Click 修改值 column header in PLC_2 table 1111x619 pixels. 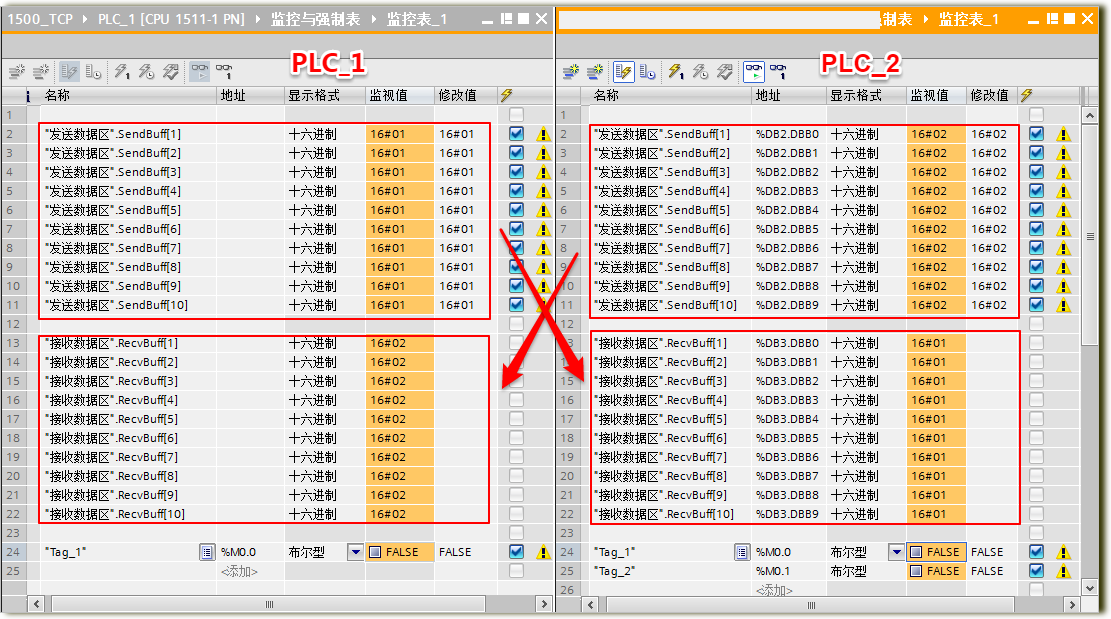tap(992, 95)
